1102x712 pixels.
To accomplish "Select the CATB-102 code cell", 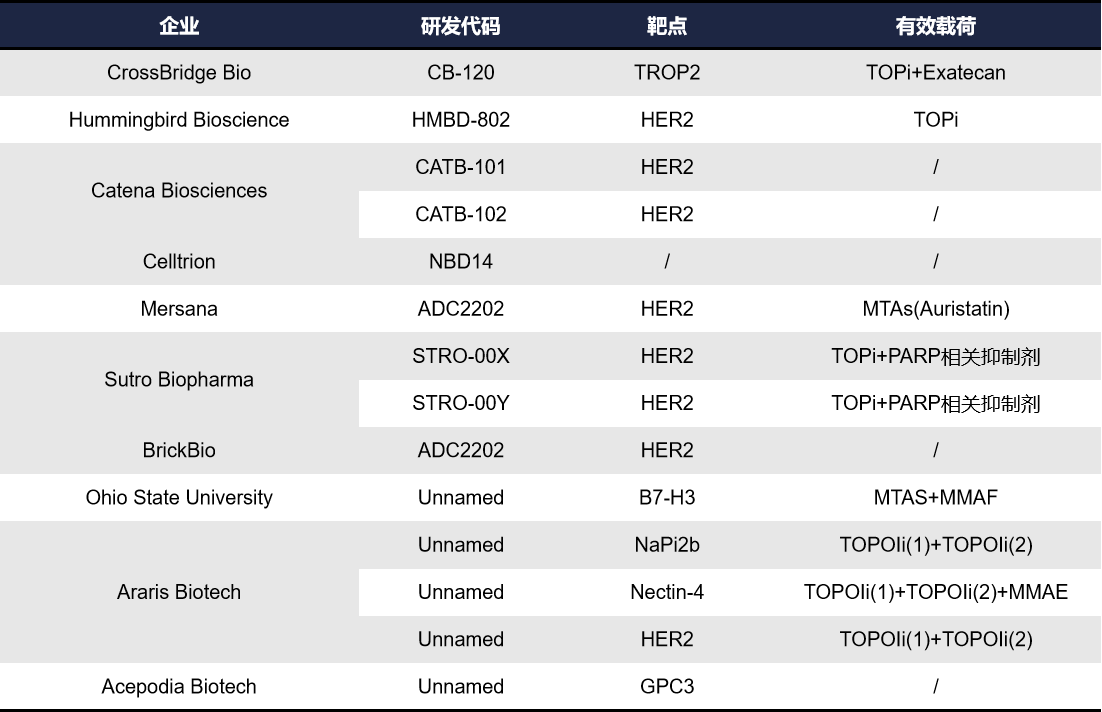I will (x=460, y=214).
